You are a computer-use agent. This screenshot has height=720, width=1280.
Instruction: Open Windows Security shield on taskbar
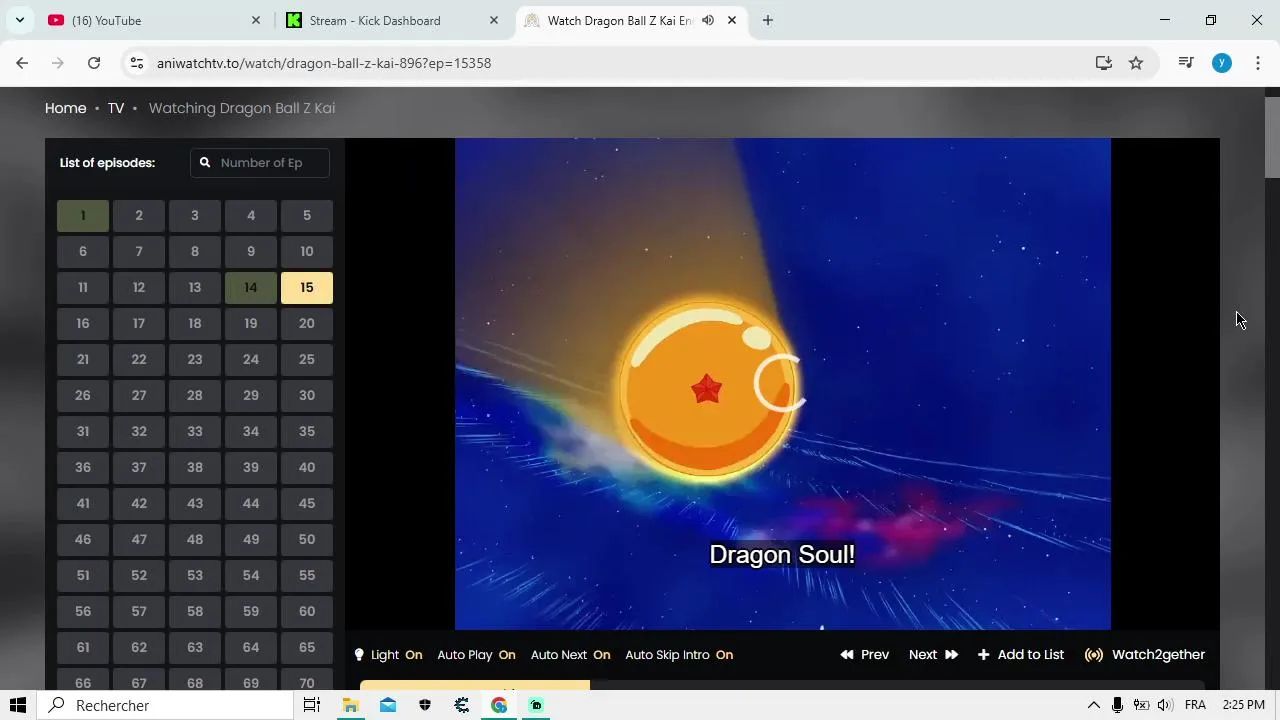[x=425, y=705]
